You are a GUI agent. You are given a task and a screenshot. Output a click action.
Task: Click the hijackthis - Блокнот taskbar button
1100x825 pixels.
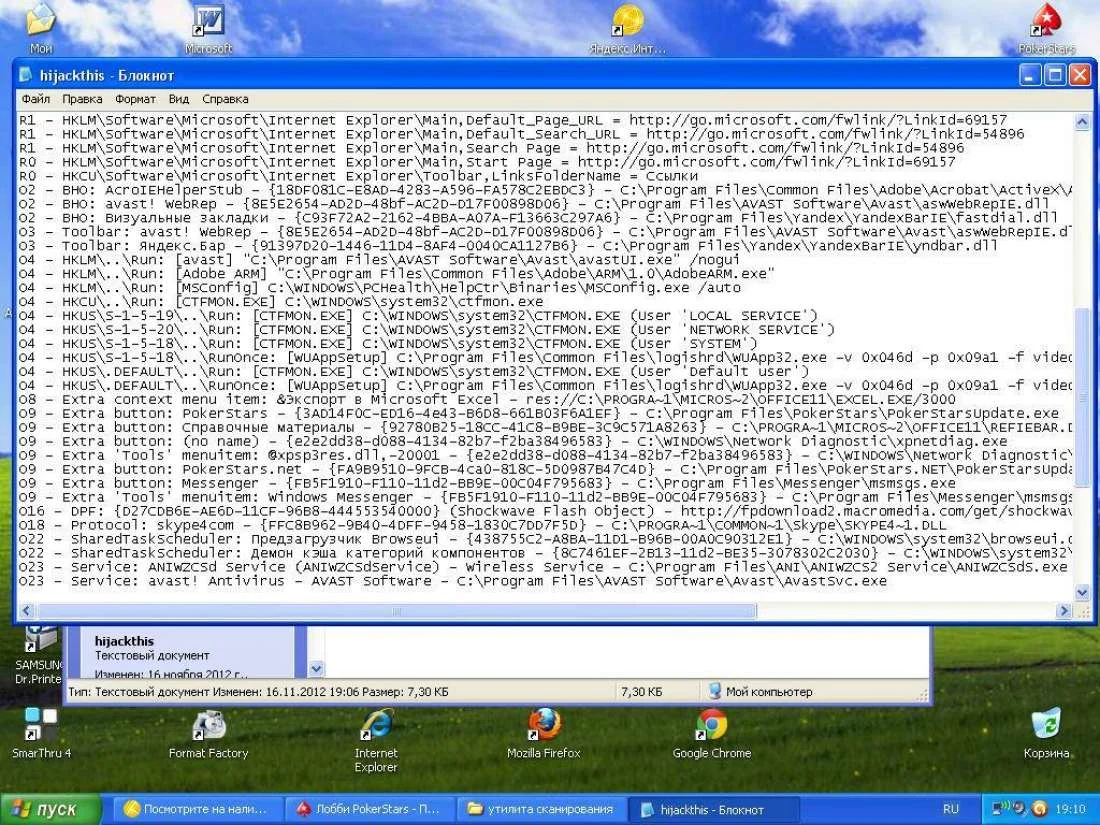(712, 809)
